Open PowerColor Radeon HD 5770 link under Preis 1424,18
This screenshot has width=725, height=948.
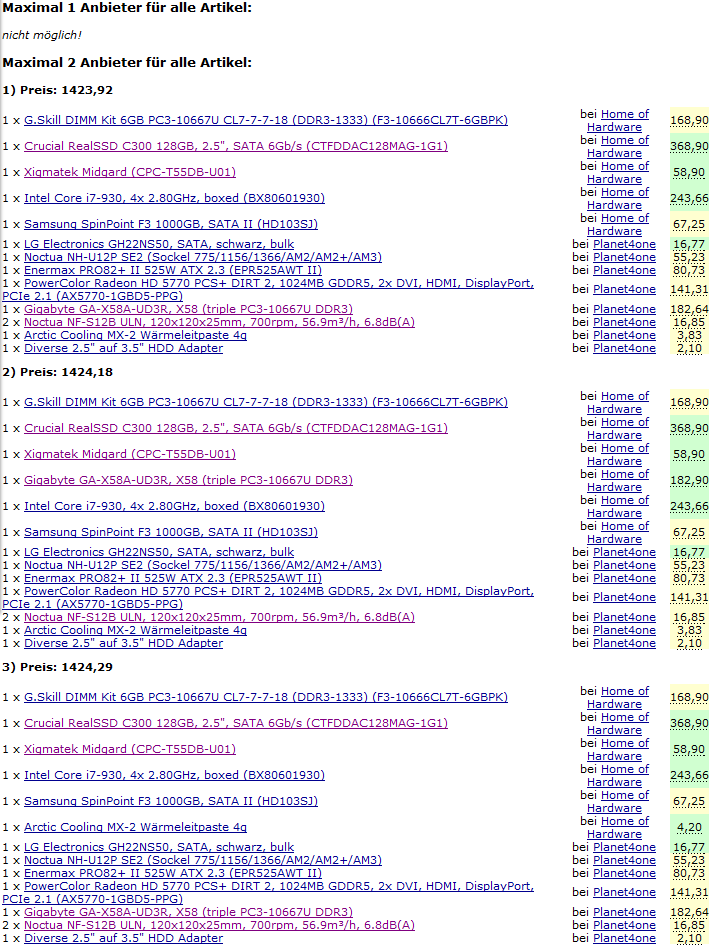(x=279, y=591)
